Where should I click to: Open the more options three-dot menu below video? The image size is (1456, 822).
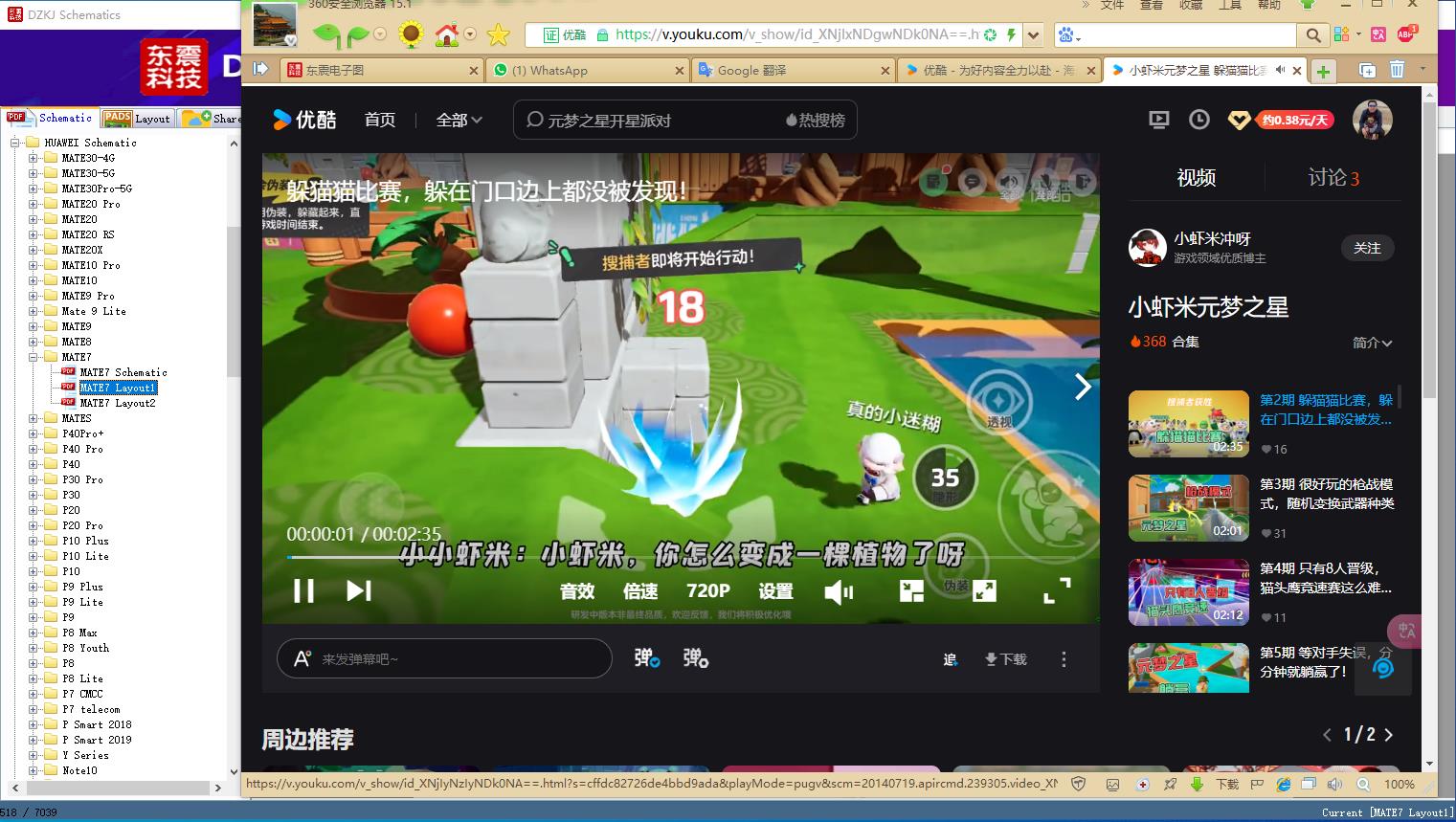click(x=1064, y=659)
